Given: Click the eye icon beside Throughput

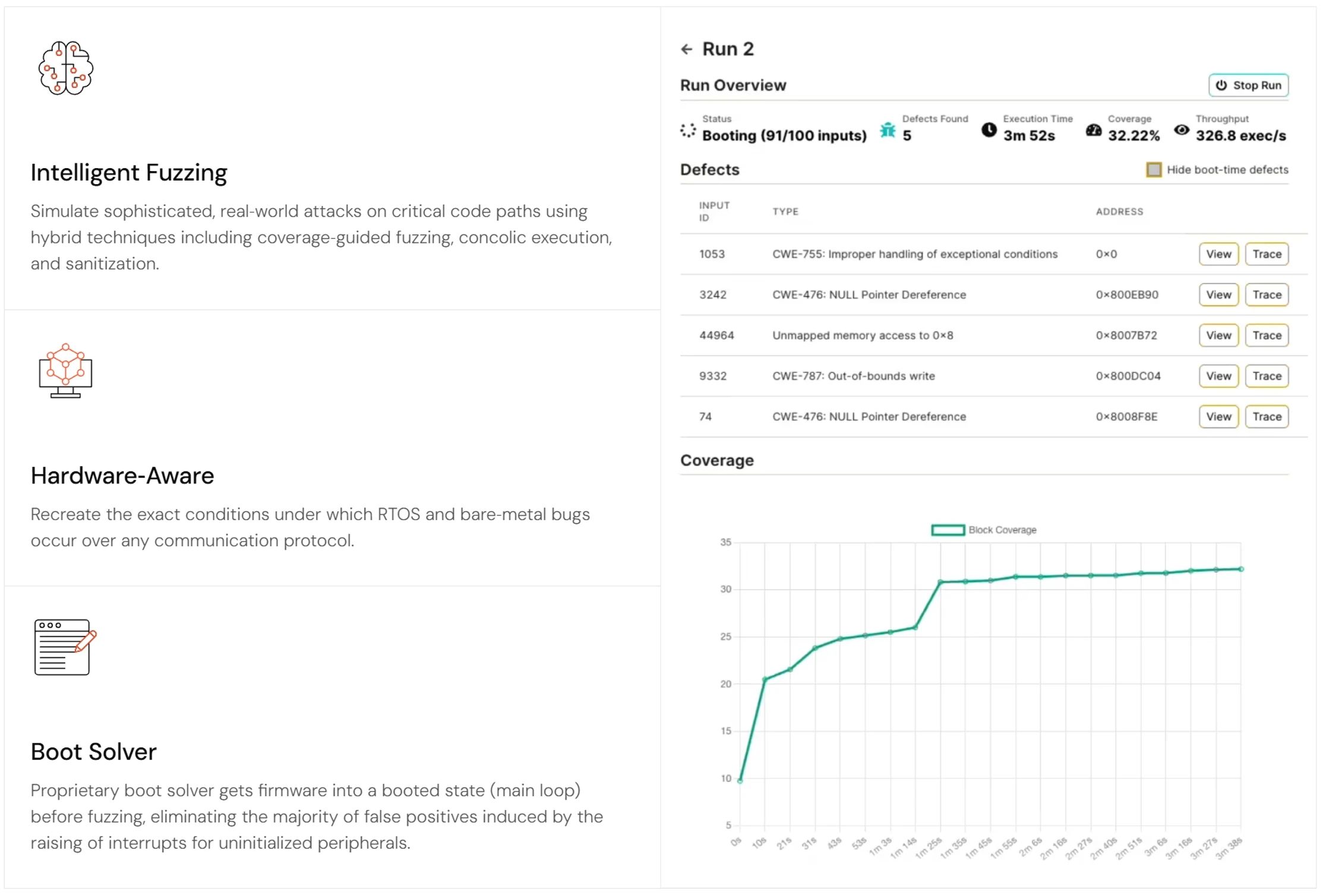Looking at the screenshot, I should pos(1182,130).
